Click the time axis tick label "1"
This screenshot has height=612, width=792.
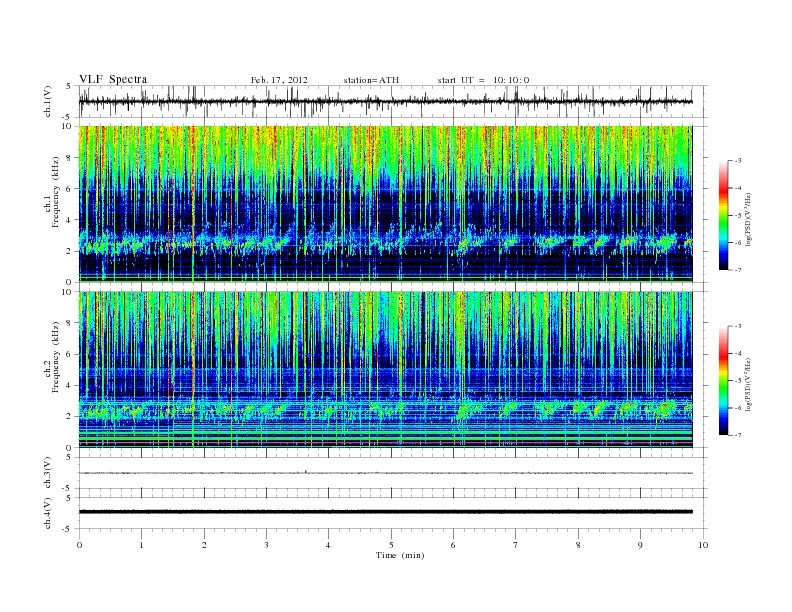pyautogui.click(x=141, y=545)
